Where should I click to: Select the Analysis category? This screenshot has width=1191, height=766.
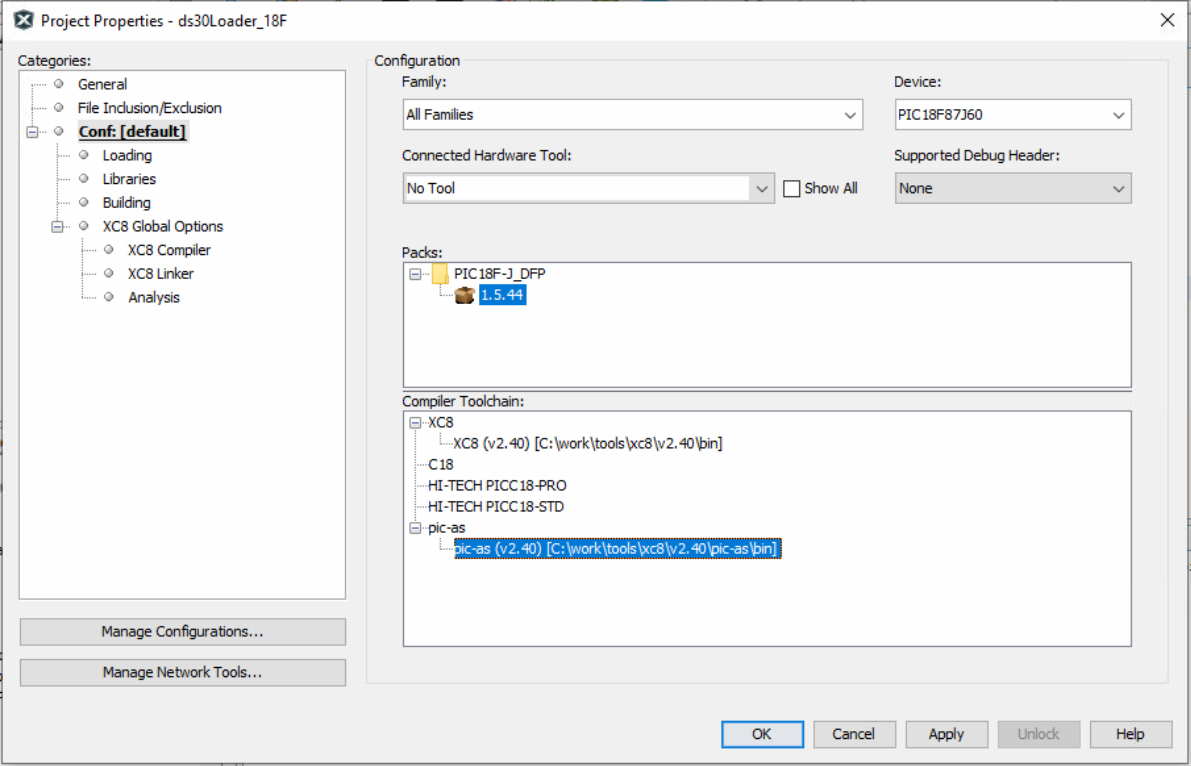click(x=153, y=297)
